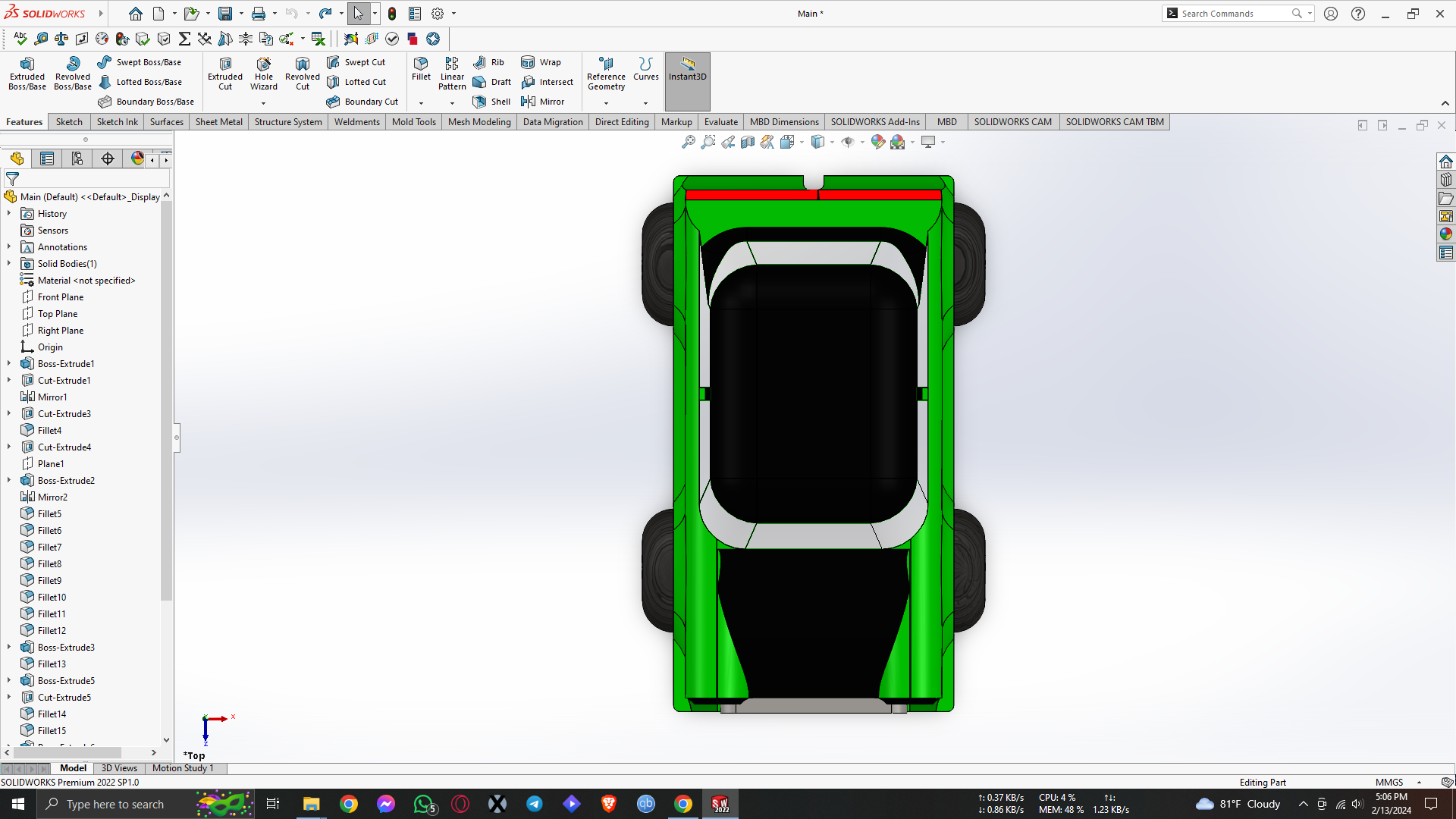
Task: Click the MMGS unit system button
Action: click(1389, 783)
